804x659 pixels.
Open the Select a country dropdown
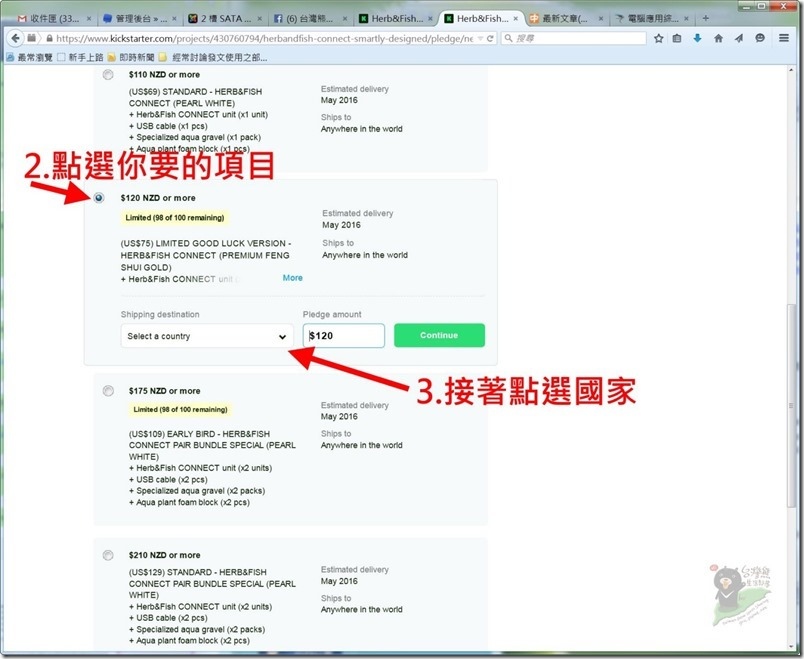tap(207, 336)
